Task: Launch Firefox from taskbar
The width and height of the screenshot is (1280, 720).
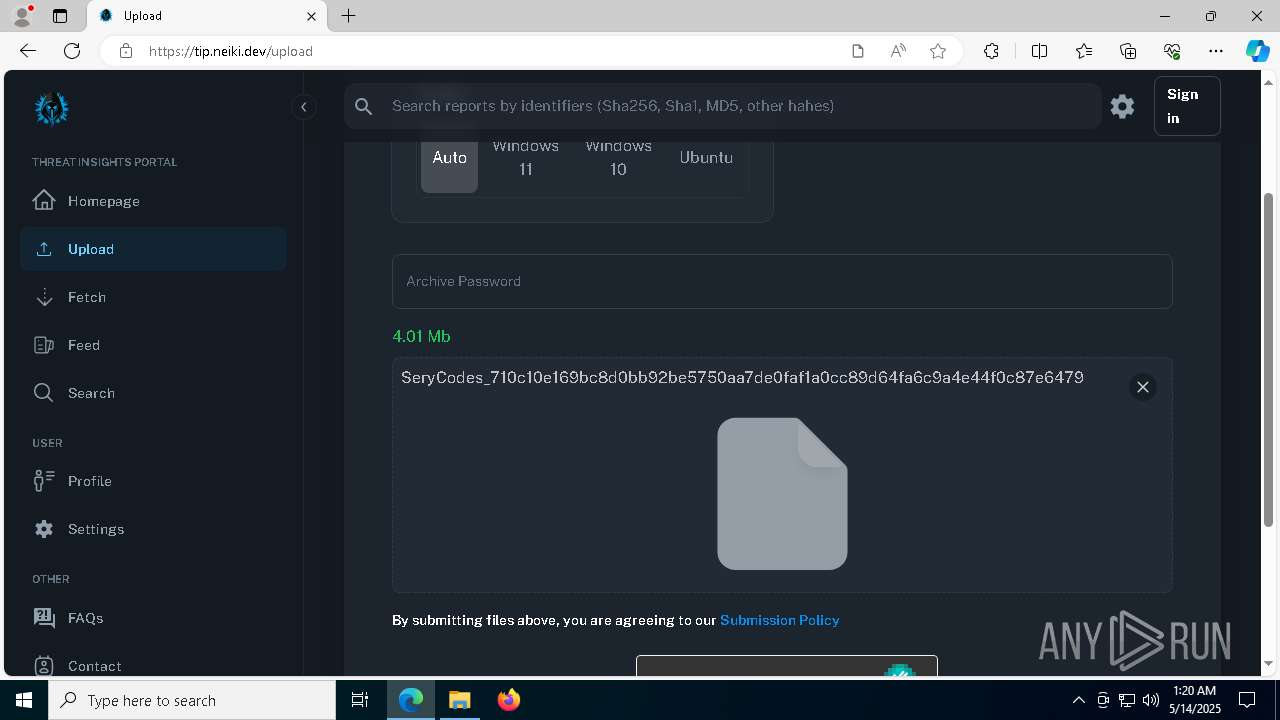Action: pyautogui.click(x=508, y=700)
